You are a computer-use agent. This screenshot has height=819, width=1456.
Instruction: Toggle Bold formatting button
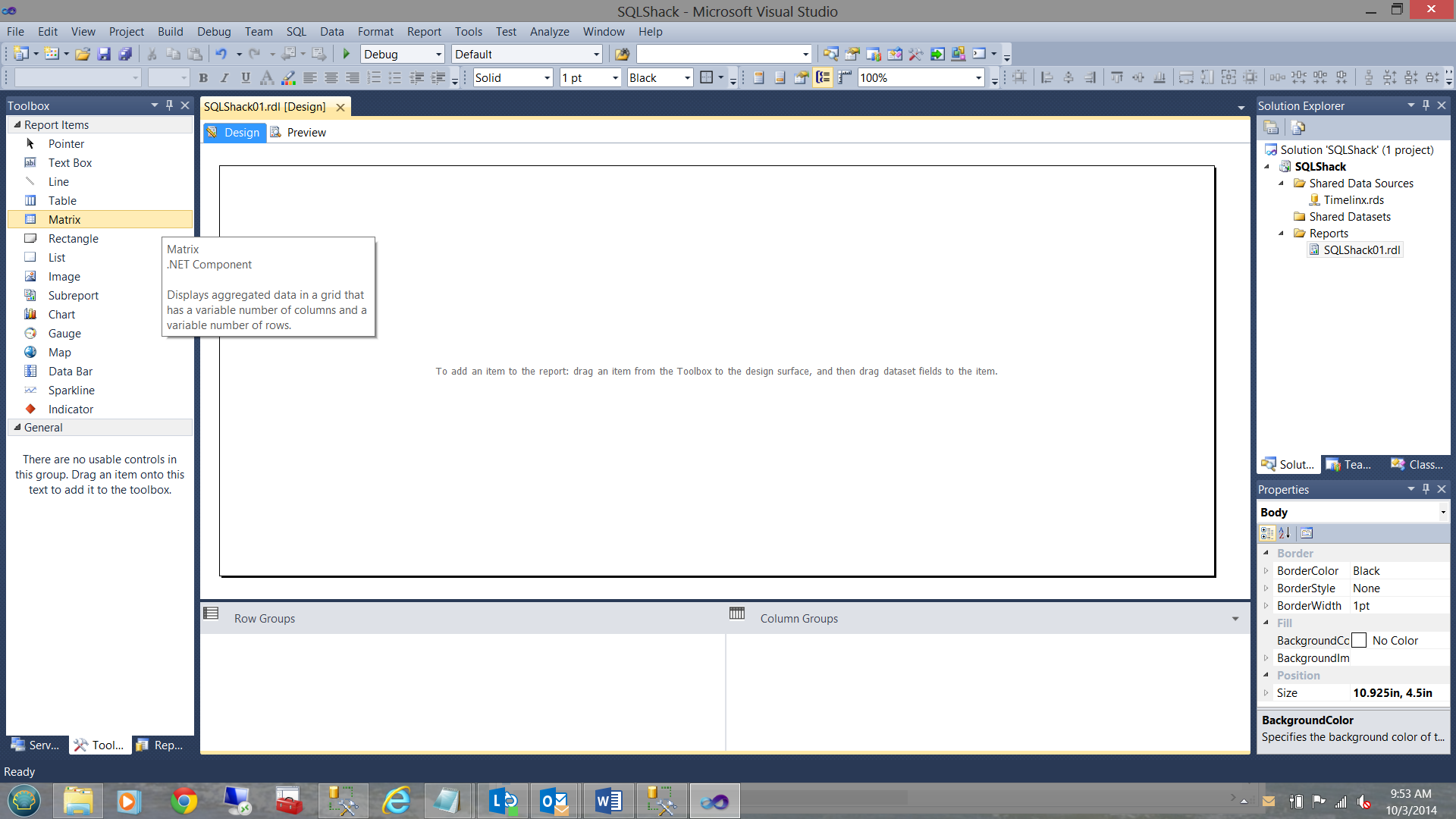203,77
